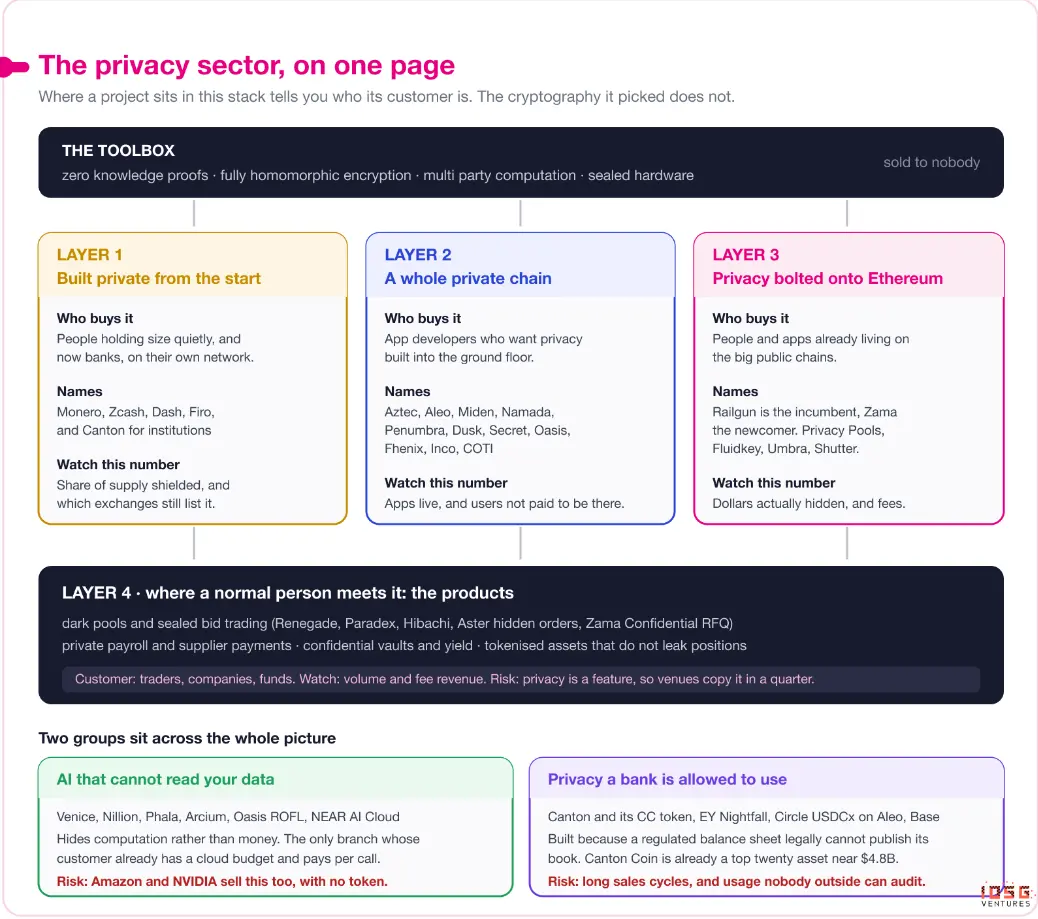Click the IOSG Ventures logo
The height and width of the screenshot is (919, 1038).
pyautogui.click(x=1006, y=895)
